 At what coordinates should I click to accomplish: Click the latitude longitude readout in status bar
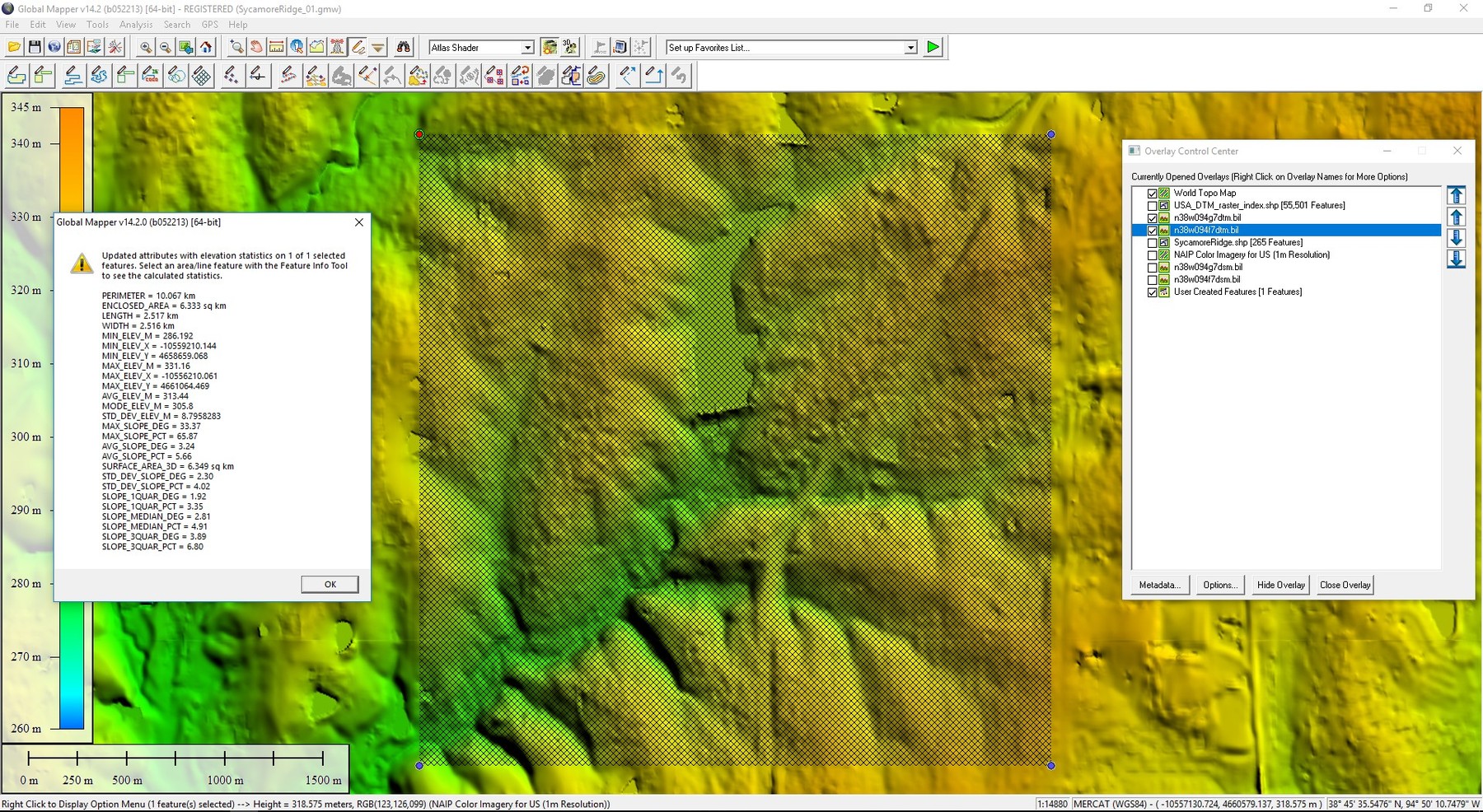coord(1404,804)
